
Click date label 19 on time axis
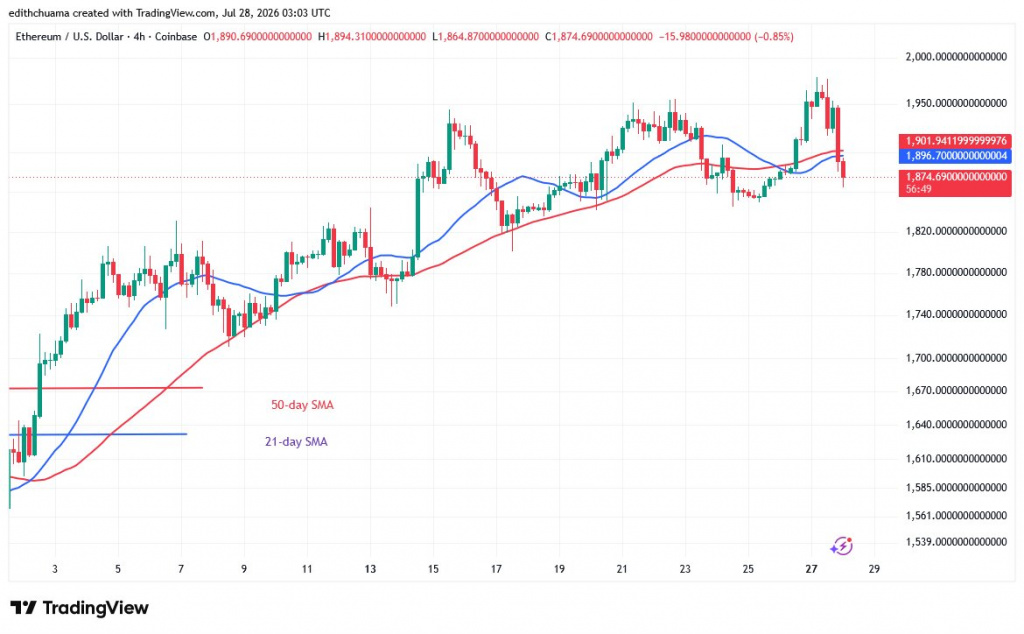pyautogui.click(x=559, y=569)
